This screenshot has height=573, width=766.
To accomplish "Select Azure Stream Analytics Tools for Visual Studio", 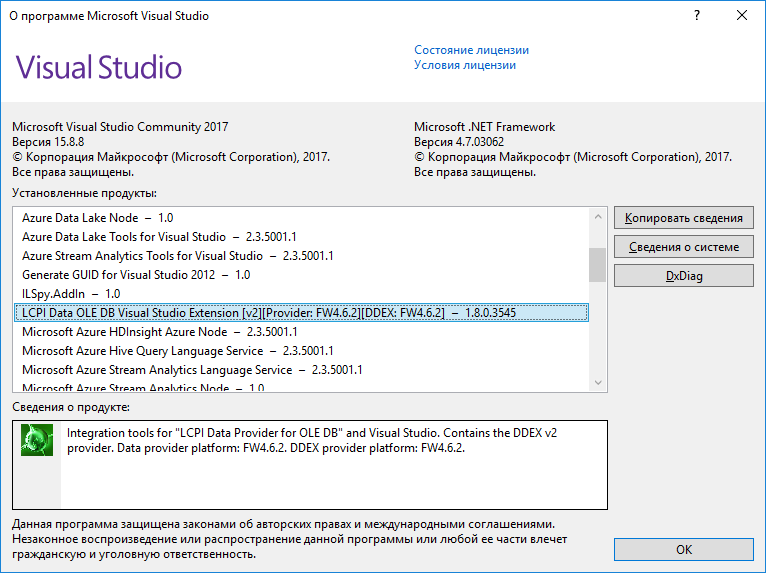I will coord(301,256).
